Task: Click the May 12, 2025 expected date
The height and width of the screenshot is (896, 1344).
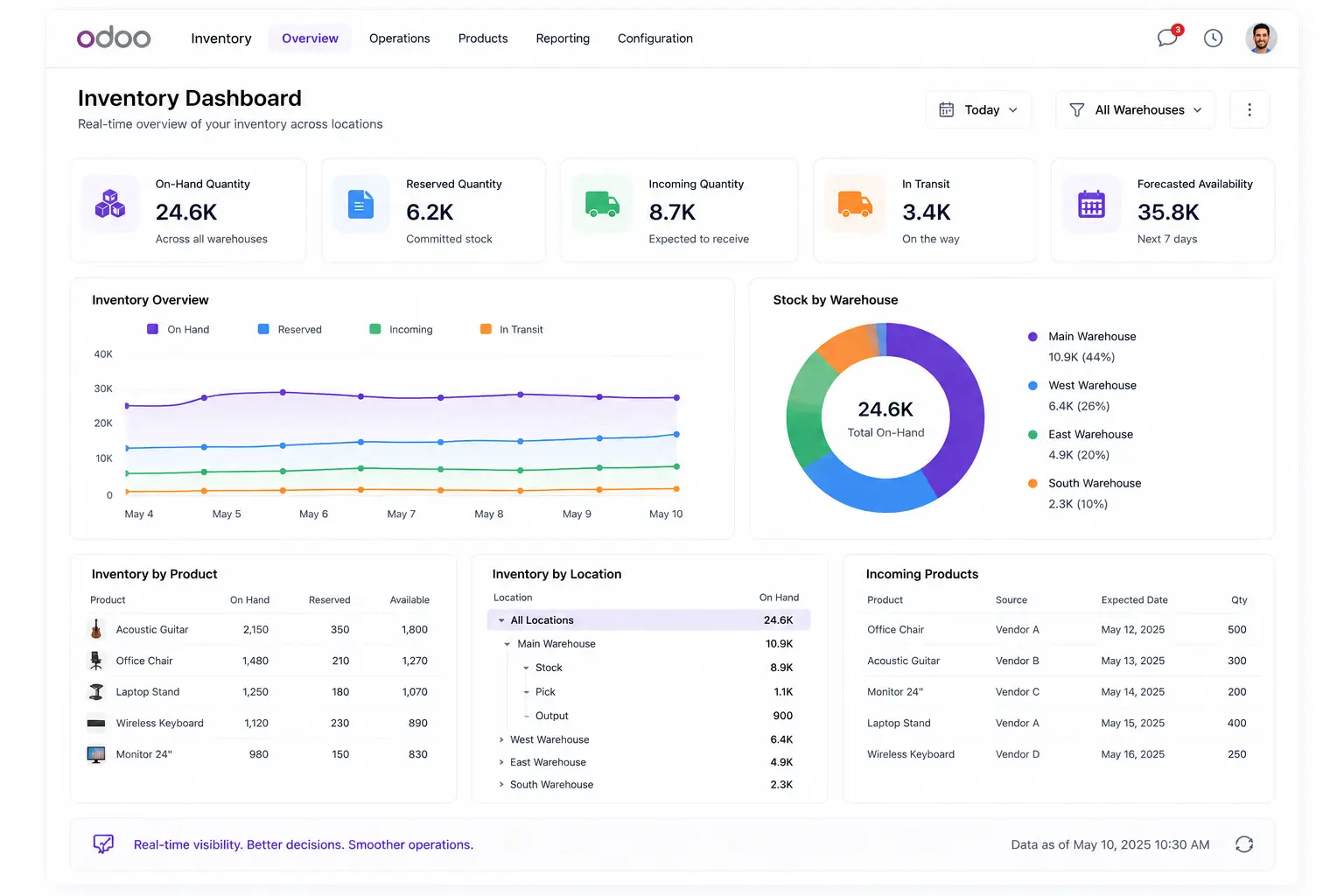Action: click(x=1133, y=629)
